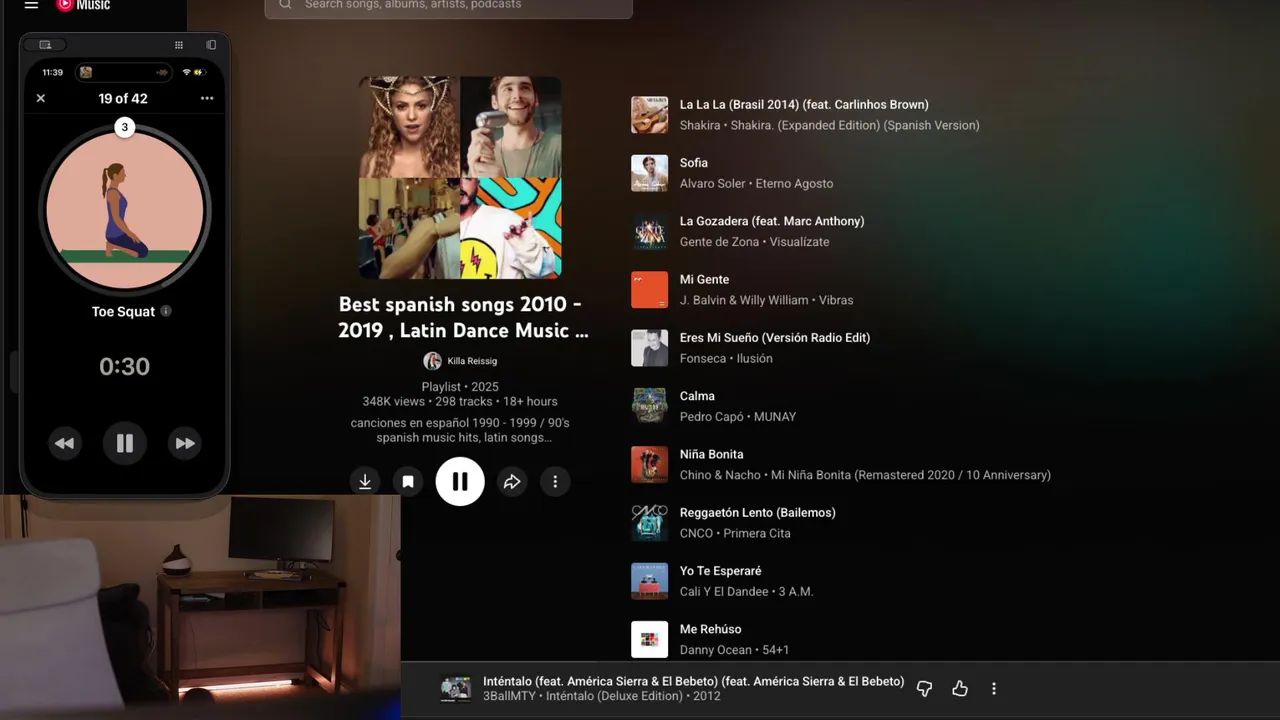Image resolution: width=1280 pixels, height=720 pixels.
Task: Play the track Calma
Action: [697, 396]
